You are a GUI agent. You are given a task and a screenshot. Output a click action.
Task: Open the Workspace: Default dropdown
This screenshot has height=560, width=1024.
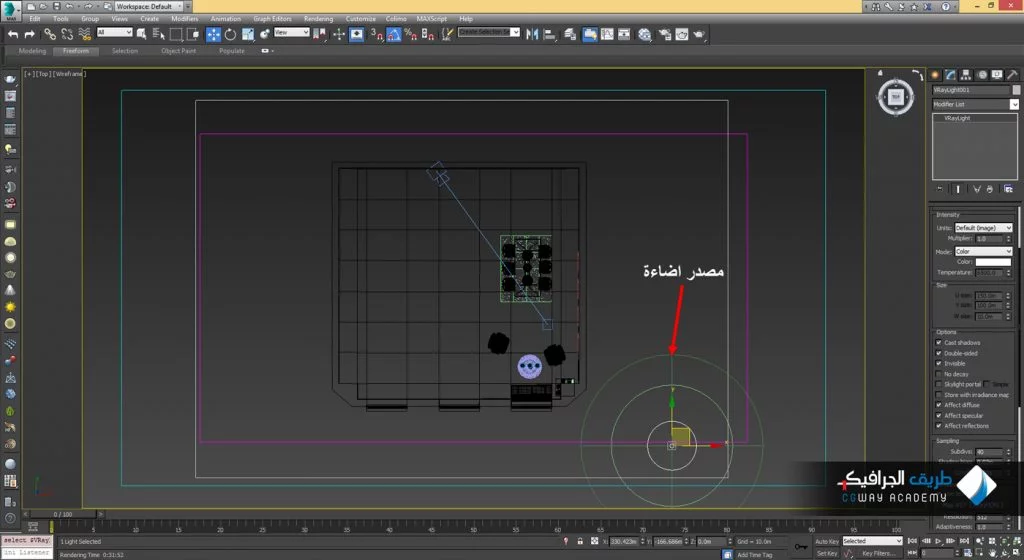click(x=150, y=6)
